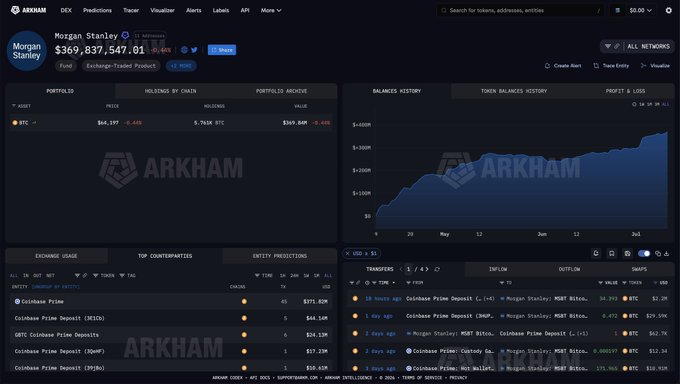
Task: Open the ALL NETWORKS filter dropdown
Action: [637, 46]
